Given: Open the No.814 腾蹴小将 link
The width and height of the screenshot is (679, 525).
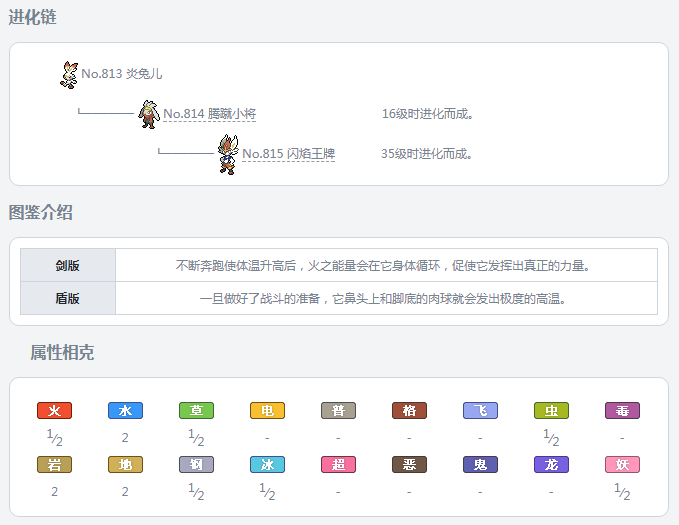Looking at the screenshot, I should click(210, 114).
